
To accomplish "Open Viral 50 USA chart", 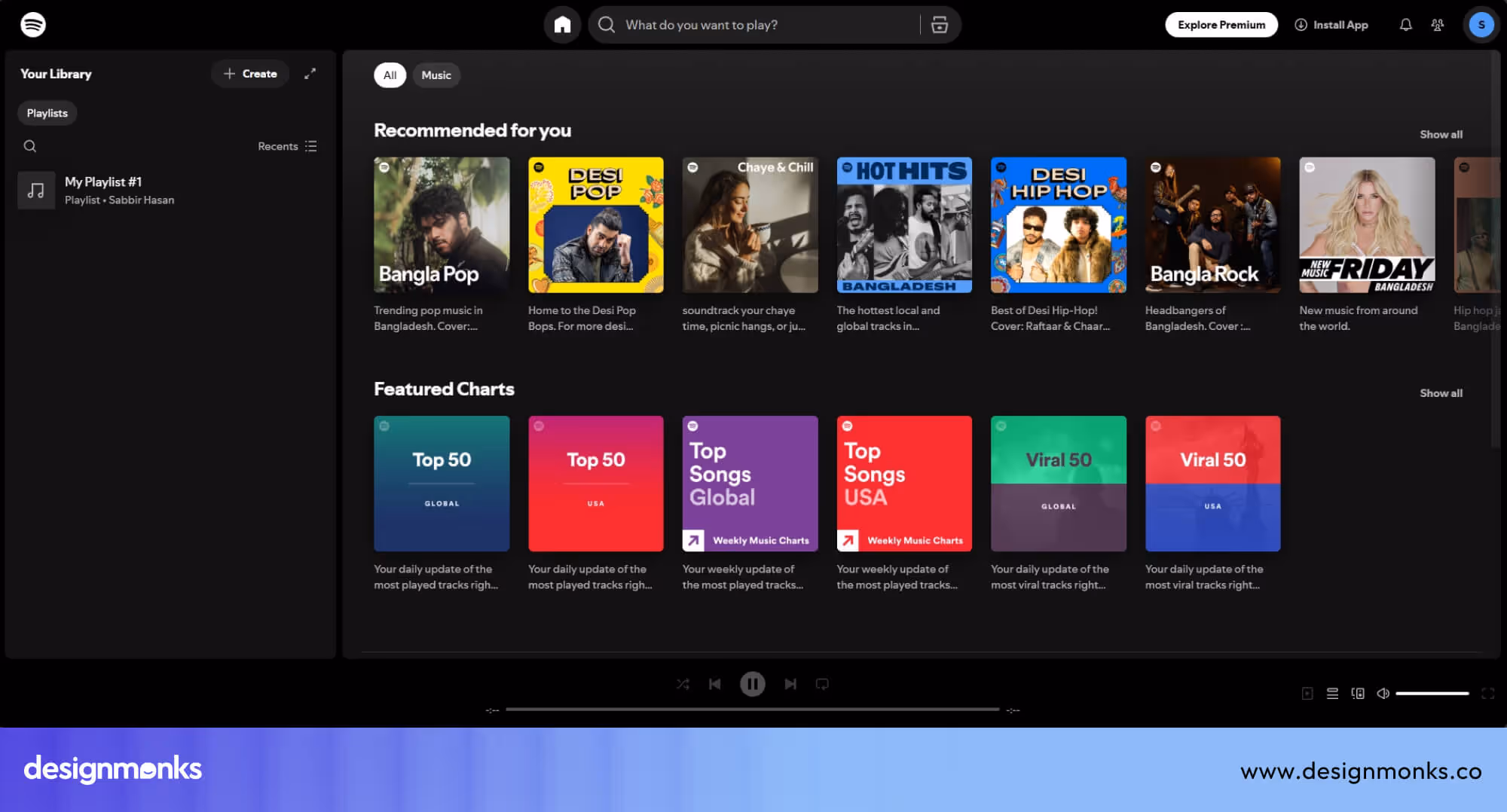I will (x=1212, y=484).
